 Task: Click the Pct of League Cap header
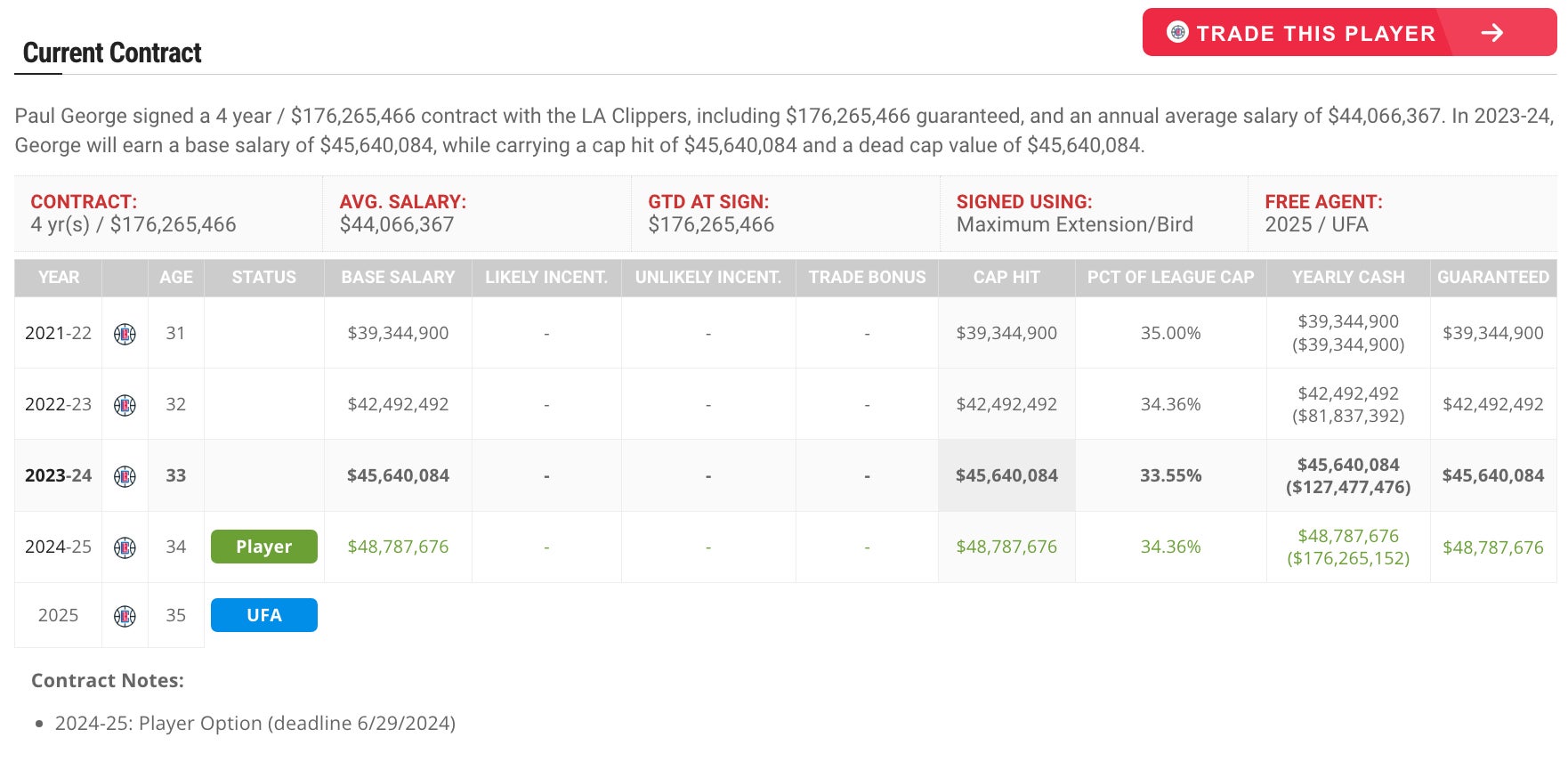tap(1170, 278)
